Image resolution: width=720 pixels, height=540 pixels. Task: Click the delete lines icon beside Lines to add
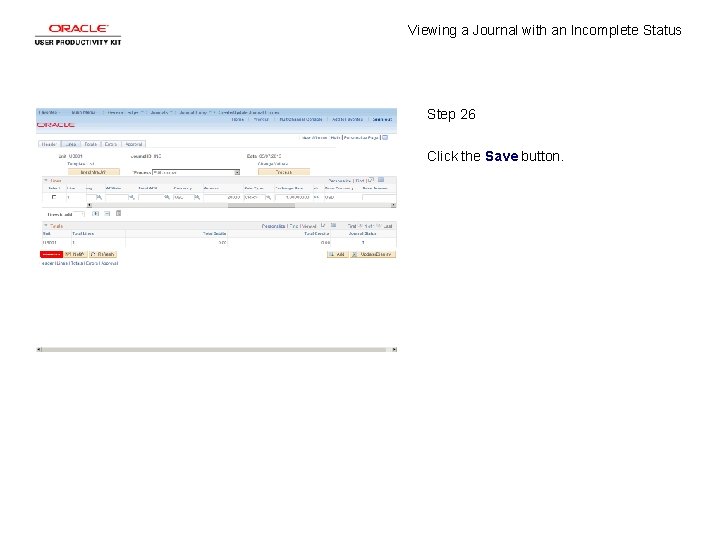(107, 214)
